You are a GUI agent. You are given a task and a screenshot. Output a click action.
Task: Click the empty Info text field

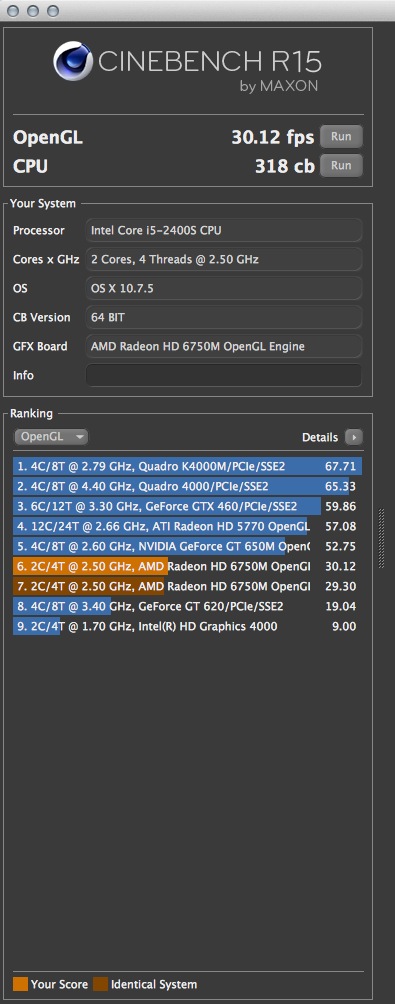pos(224,375)
